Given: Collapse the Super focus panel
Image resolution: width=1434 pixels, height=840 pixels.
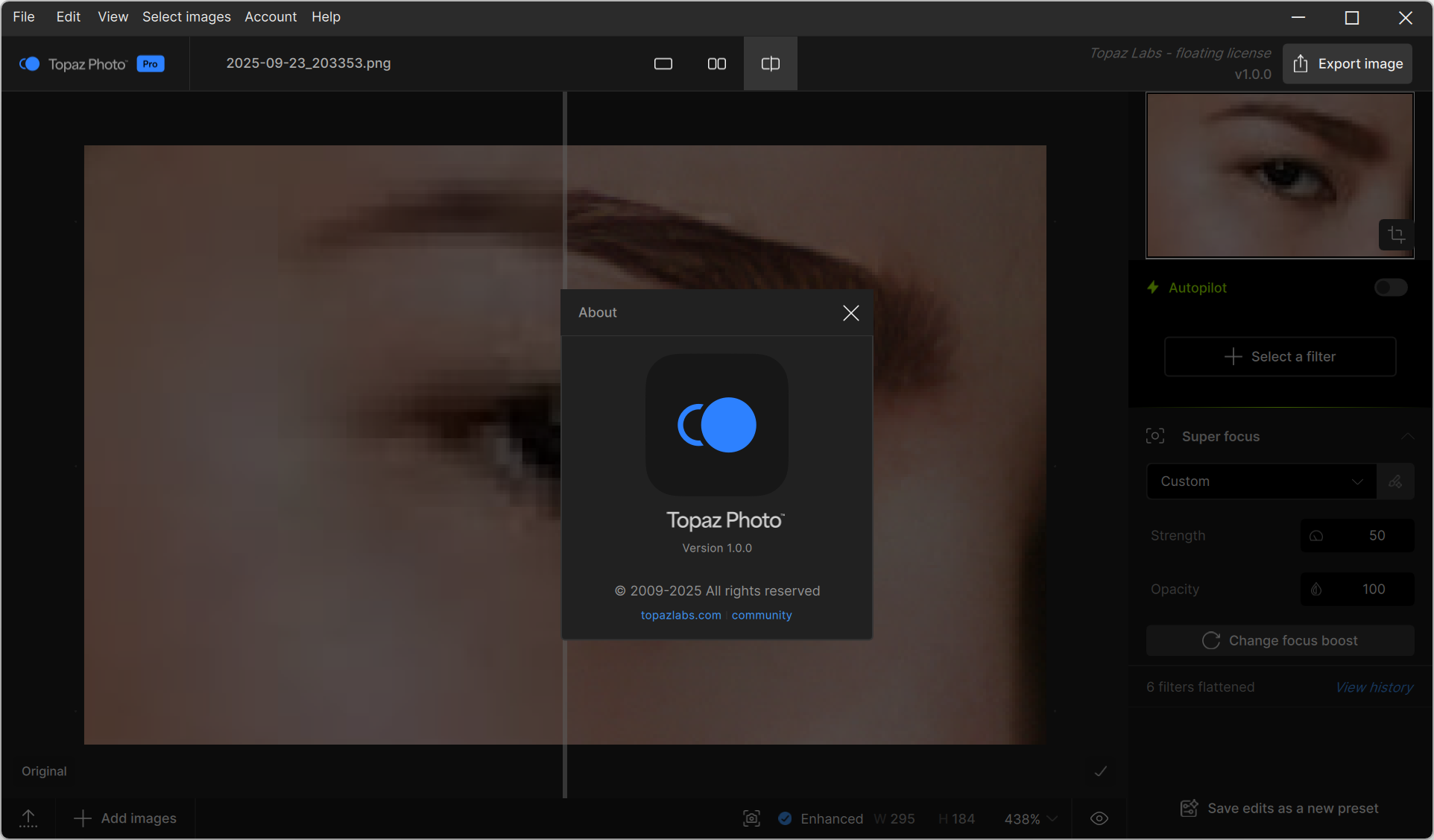Looking at the screenshot, I should [1407, 437].
